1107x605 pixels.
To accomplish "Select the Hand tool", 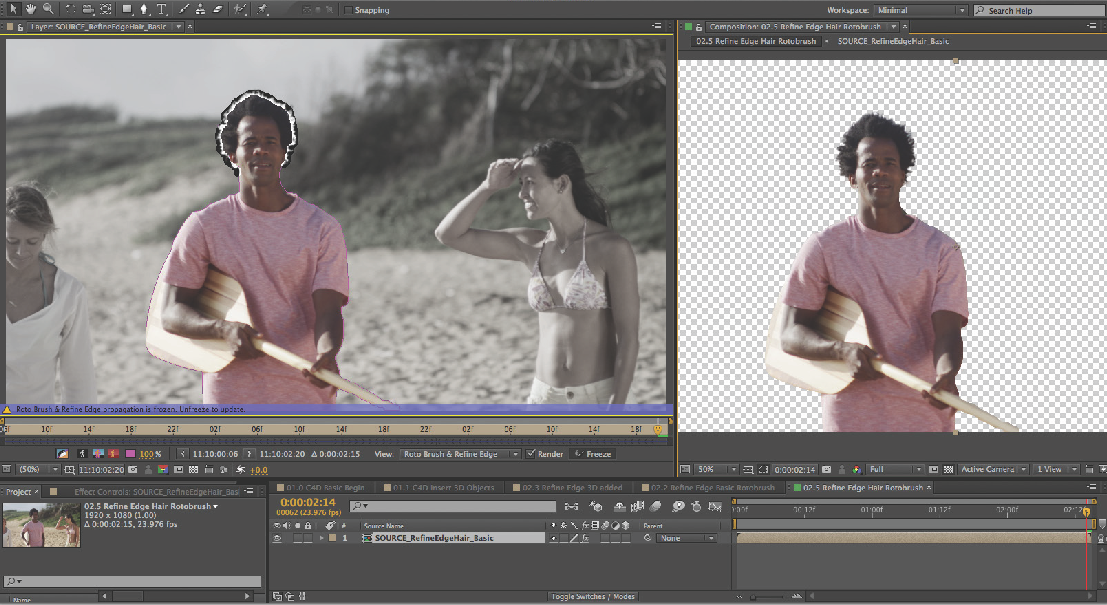I will click(30, 9).
